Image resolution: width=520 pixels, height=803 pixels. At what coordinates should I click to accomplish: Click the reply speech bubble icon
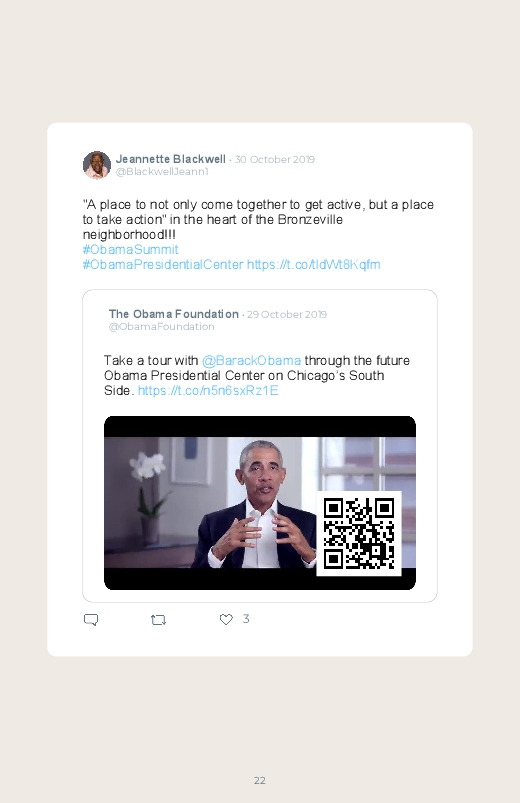tap(91, 620)
